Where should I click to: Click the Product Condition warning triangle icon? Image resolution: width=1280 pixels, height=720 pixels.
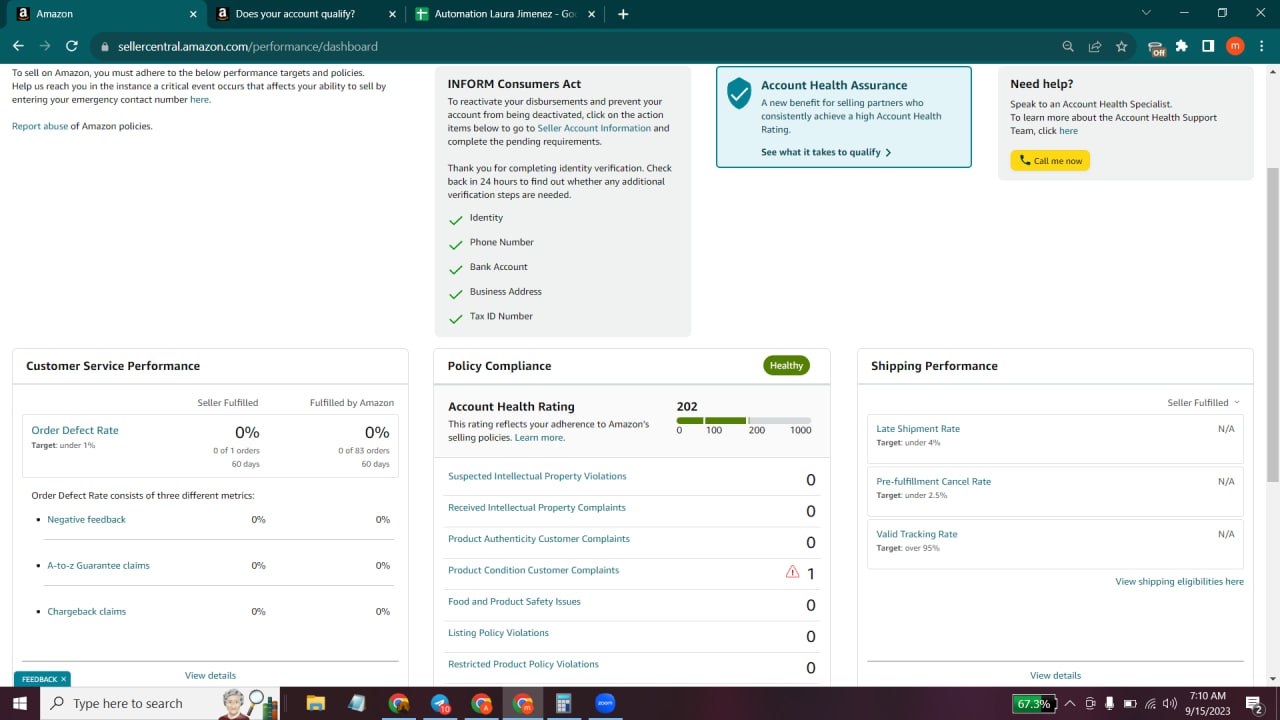point(792,572)
